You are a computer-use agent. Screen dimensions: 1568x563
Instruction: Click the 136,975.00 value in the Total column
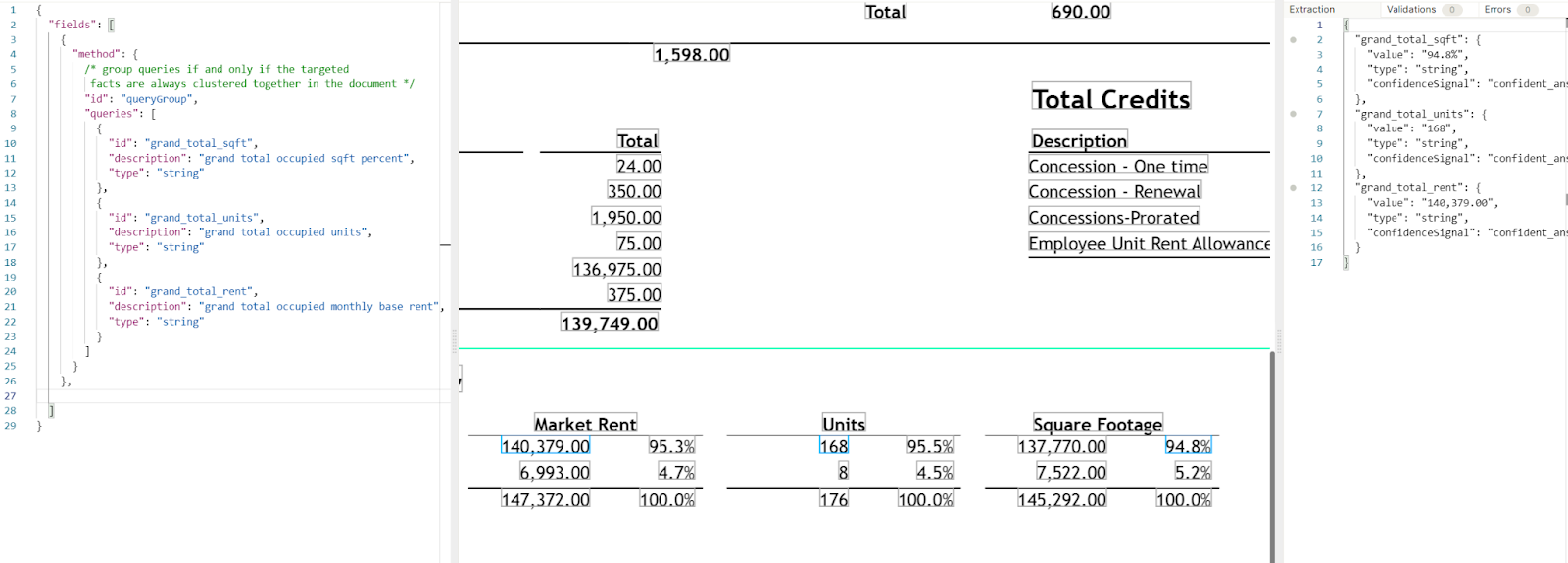point(617,269)
